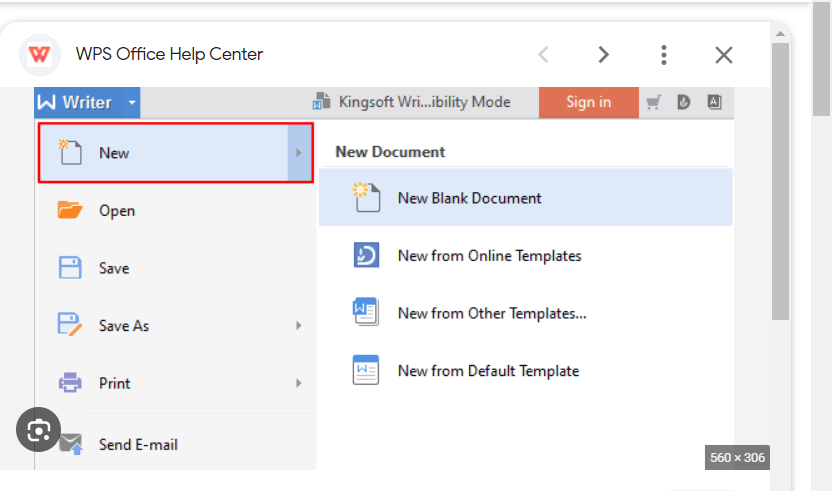Click the New Document heading text
Screen dimensions: 832x491
[x=390, y=152]
